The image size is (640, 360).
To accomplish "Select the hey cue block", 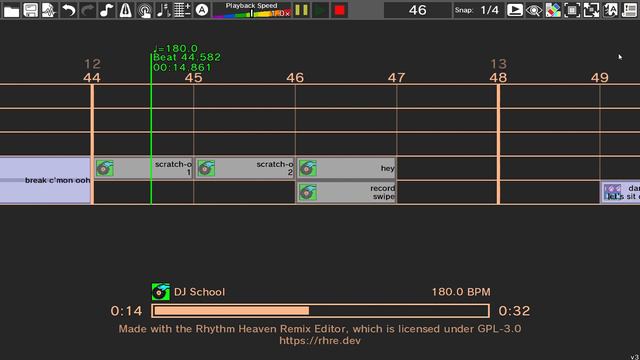I will (346, 168).
